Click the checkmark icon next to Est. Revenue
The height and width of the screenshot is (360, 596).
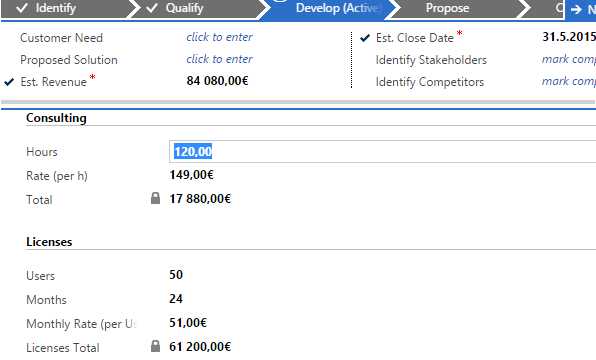(x=9, y=82)
